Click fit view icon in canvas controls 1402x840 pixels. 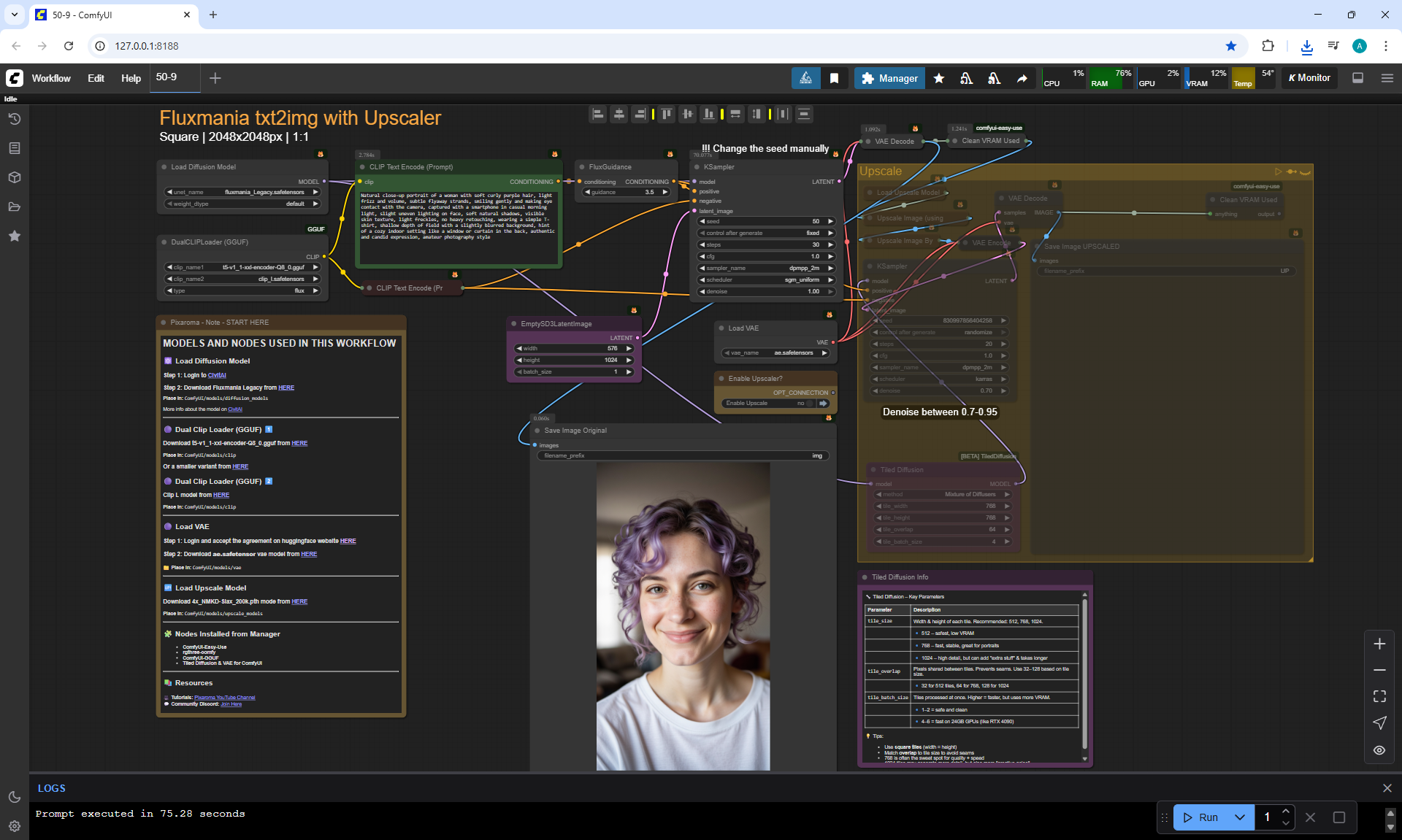[1379, 696]
